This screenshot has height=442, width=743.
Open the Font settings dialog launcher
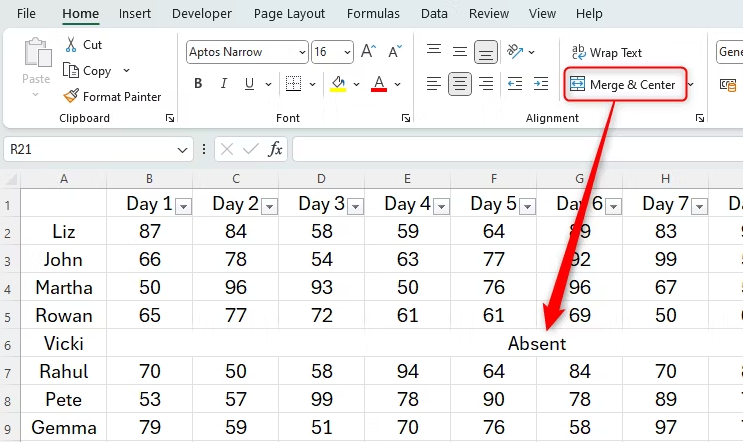pyautogui.click(x=406, y=118)
